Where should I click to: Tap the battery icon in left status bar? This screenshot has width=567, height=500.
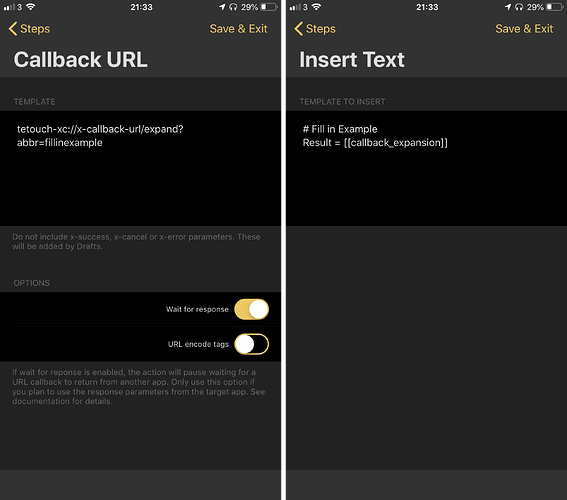pyautogui.click(x=269, y=7)
